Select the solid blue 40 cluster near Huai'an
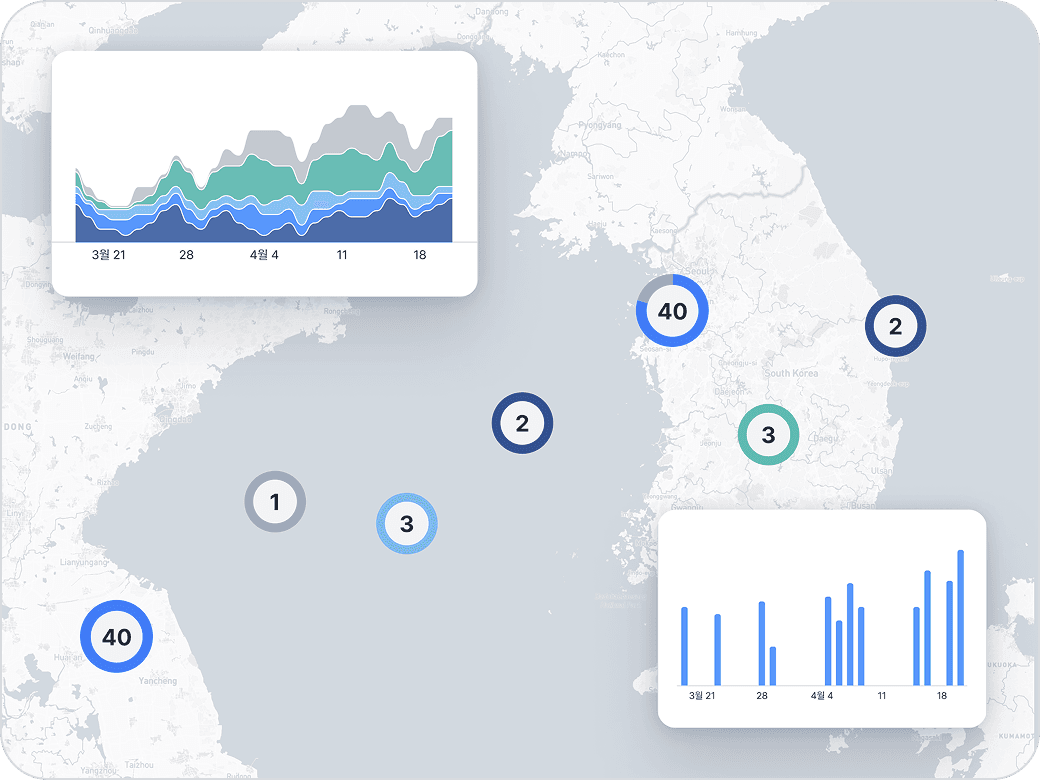The height and width of the screenshot is (780, 1040). tap(116, 636)
